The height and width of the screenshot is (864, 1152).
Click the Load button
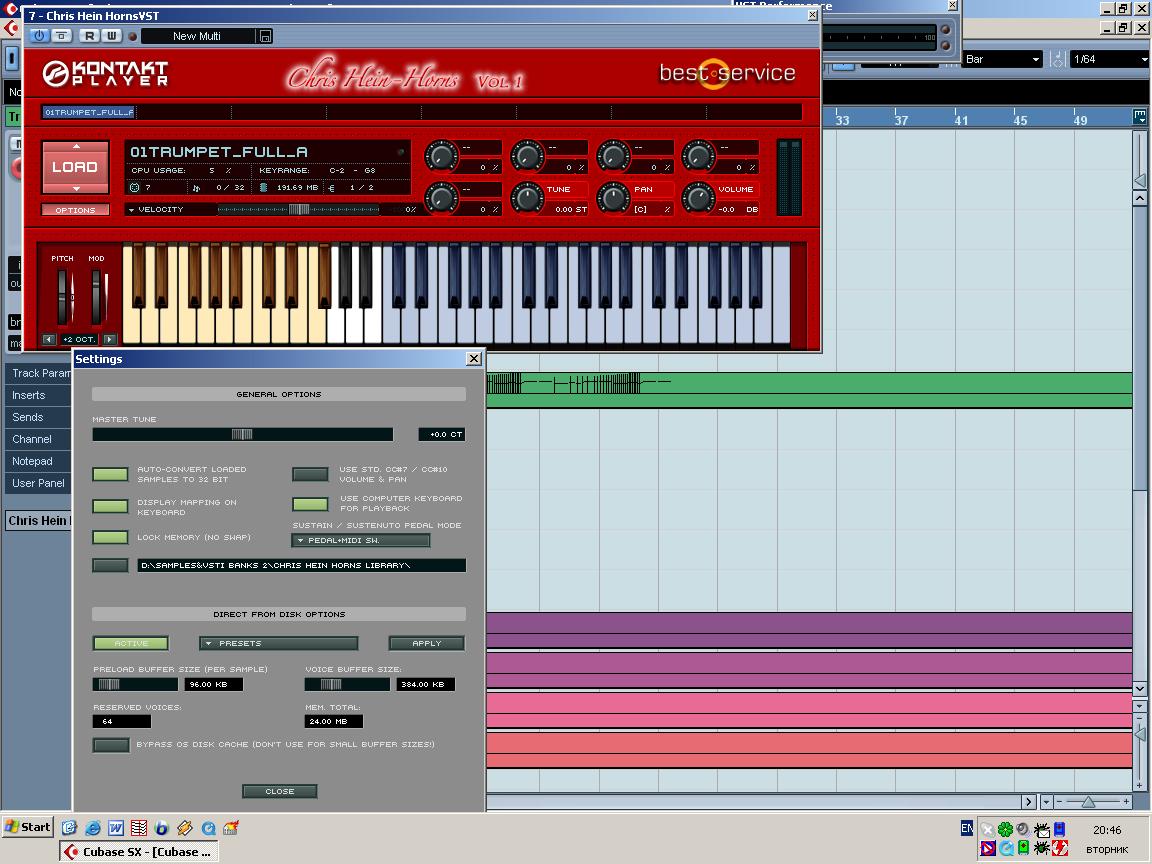point(75,167)
